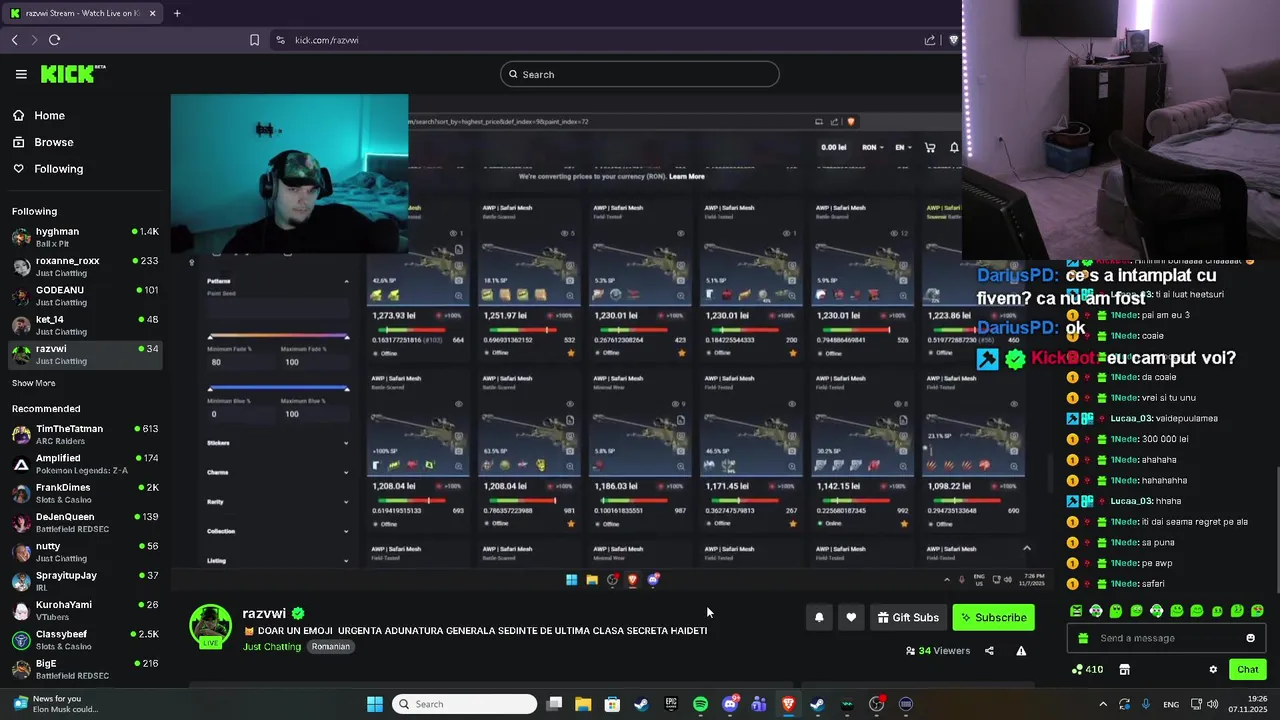Viewport: 1280px width, 720px height.
Task: Open hyghman's channel in Following list
Action: click(85, 237)
